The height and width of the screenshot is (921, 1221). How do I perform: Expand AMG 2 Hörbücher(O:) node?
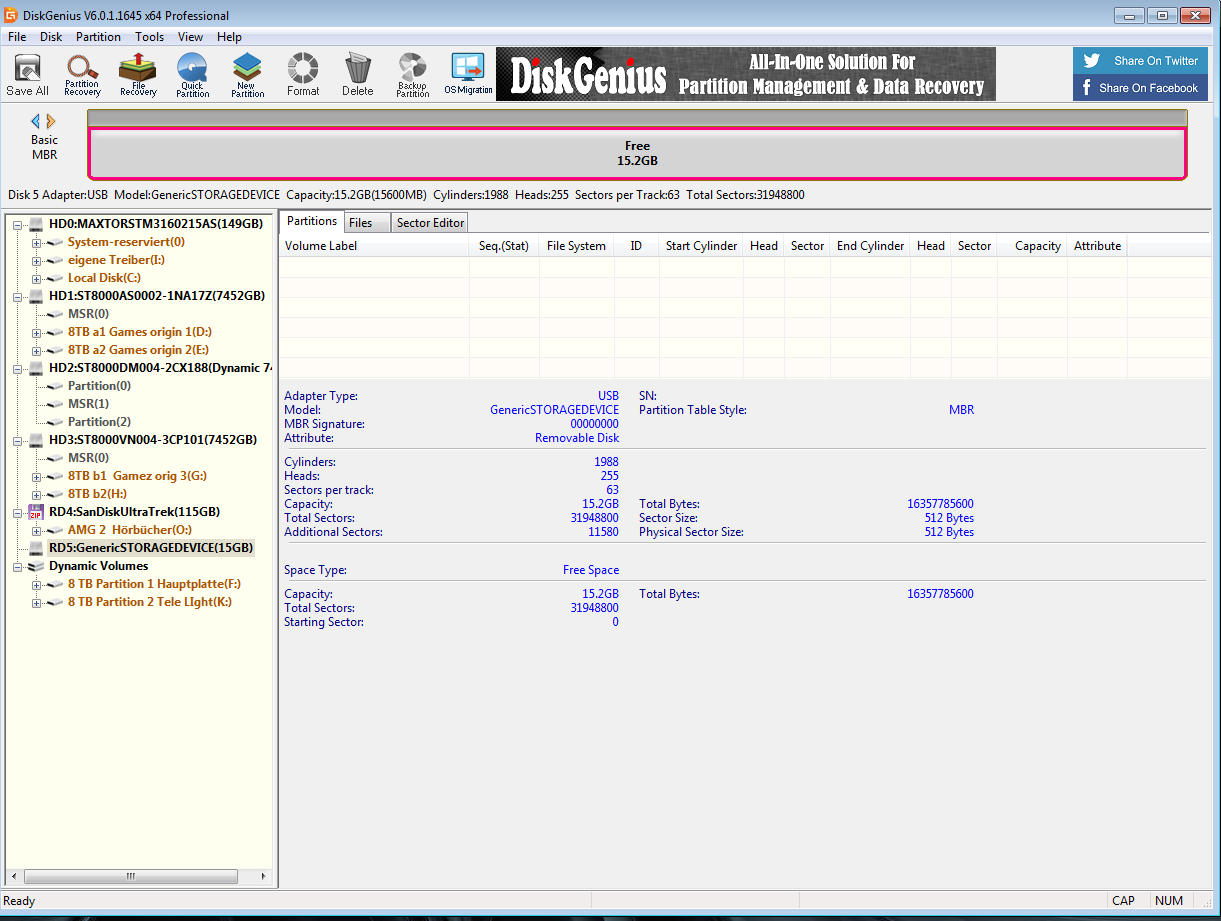[x=37, y=530]
